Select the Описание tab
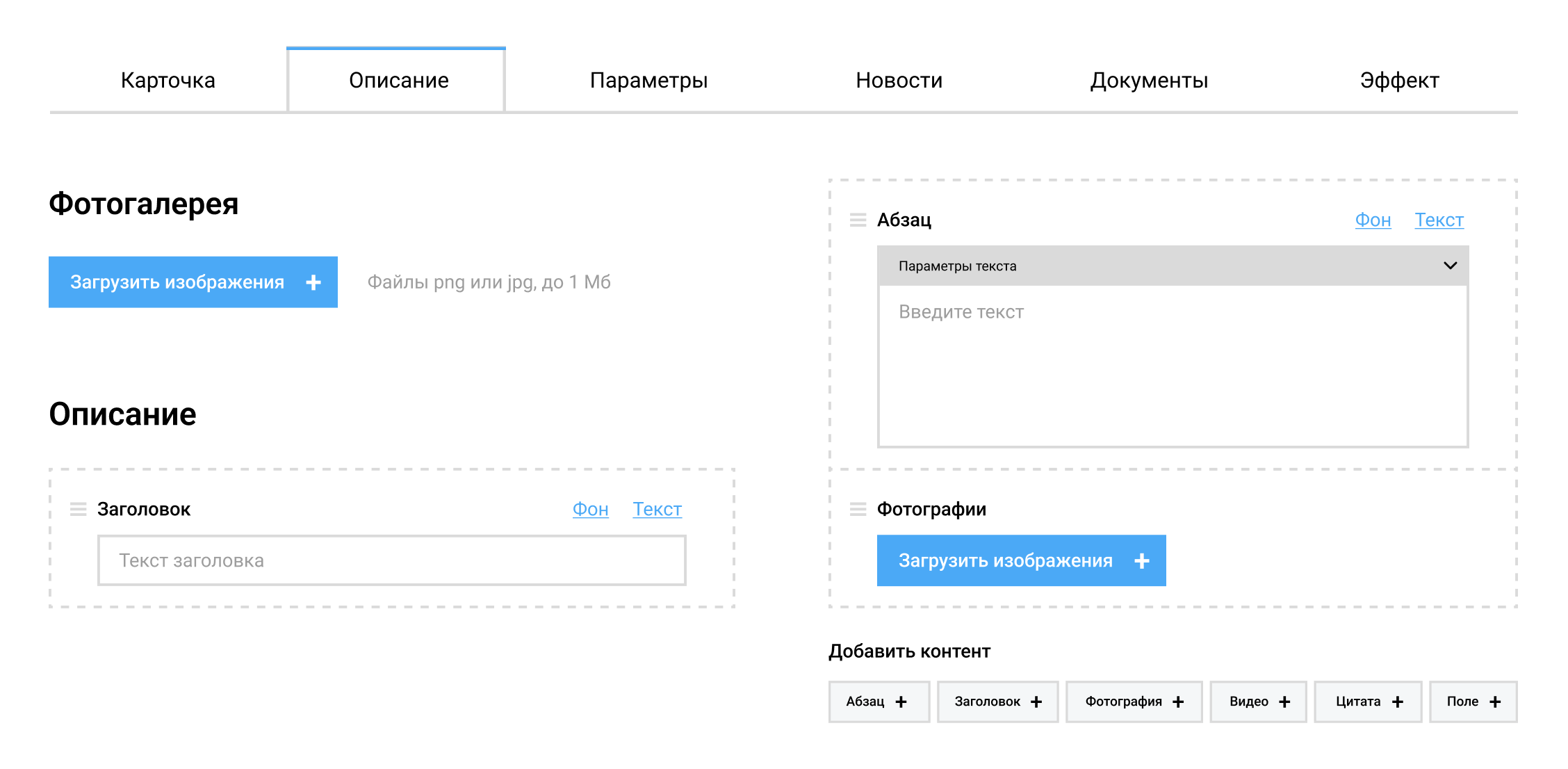The height and width of the screenshot is (769, 1568). tap(396, 80)
